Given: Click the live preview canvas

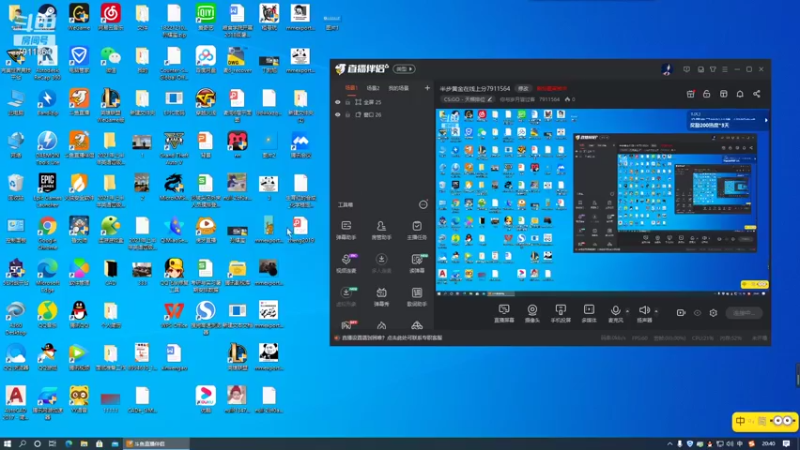Looking at the screenshot, I should 602,203.
